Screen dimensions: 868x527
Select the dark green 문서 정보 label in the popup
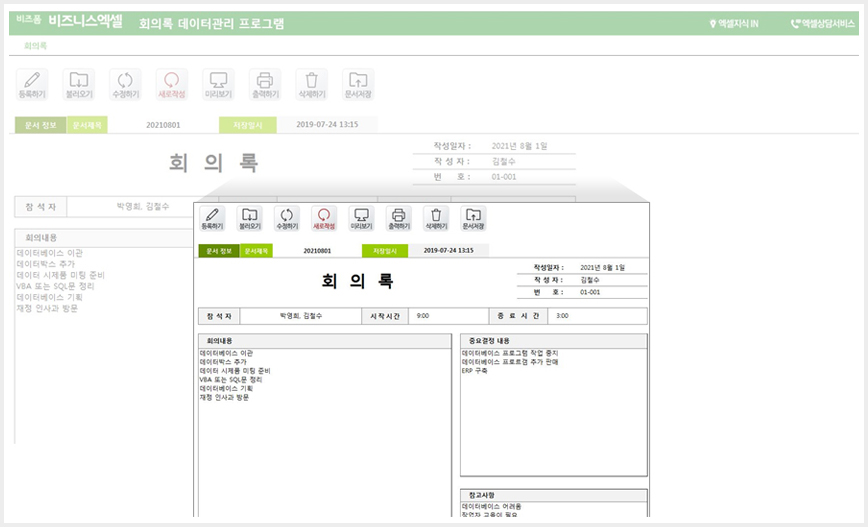click(x=219, y=251)
